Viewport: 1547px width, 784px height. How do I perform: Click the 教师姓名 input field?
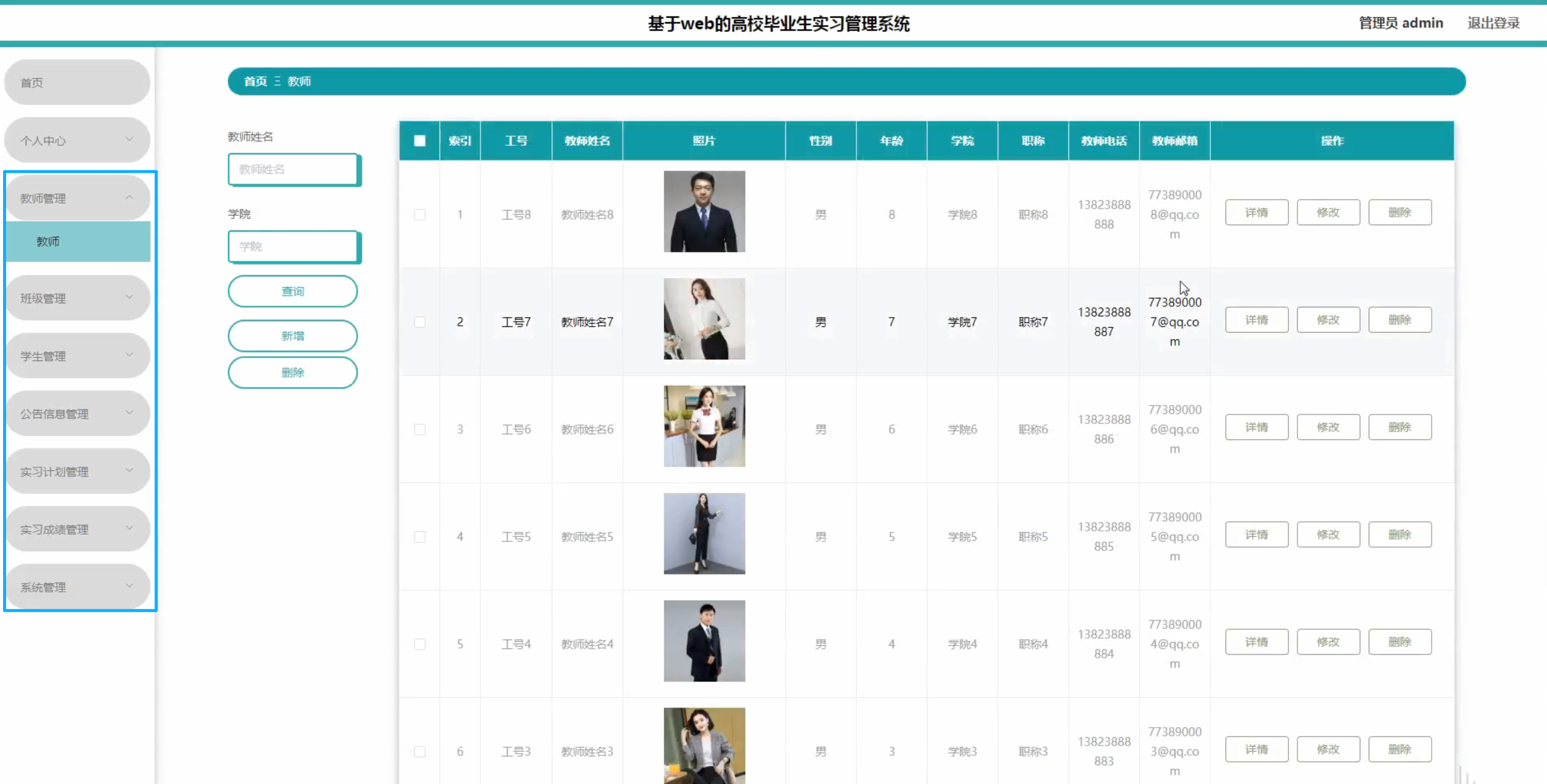point(294,169)
